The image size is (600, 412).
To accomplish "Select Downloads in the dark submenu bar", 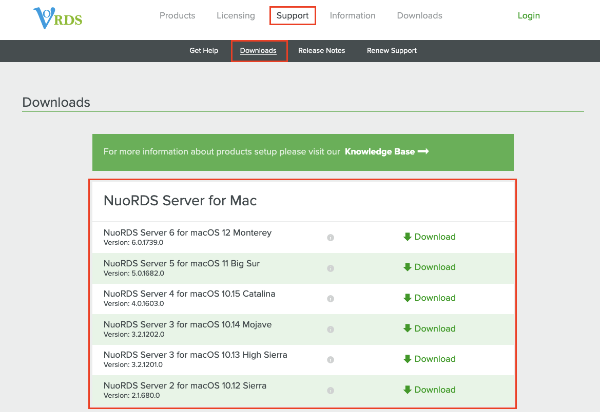I will click(258, 50).
